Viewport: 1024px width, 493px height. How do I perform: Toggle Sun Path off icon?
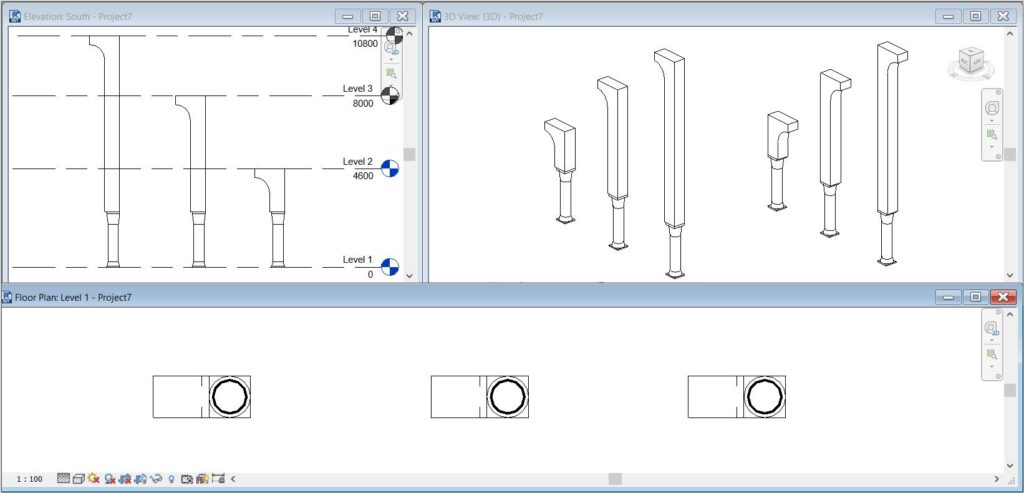93,478
